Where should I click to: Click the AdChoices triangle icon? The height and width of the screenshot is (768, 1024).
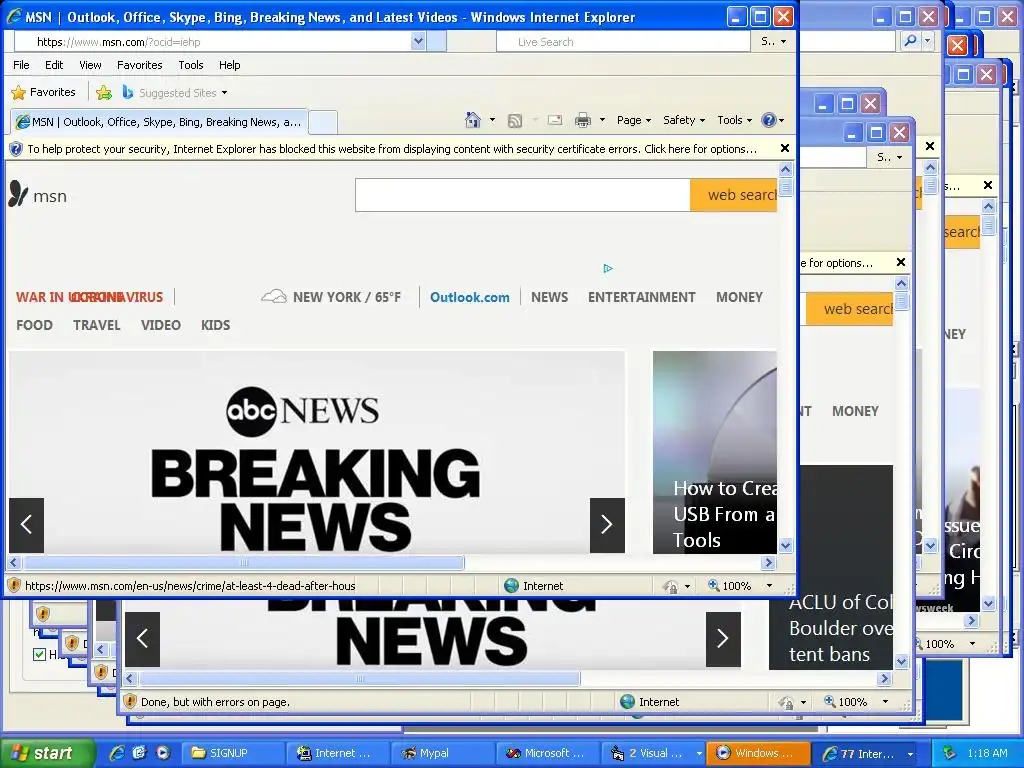click(x=608, y=268)
